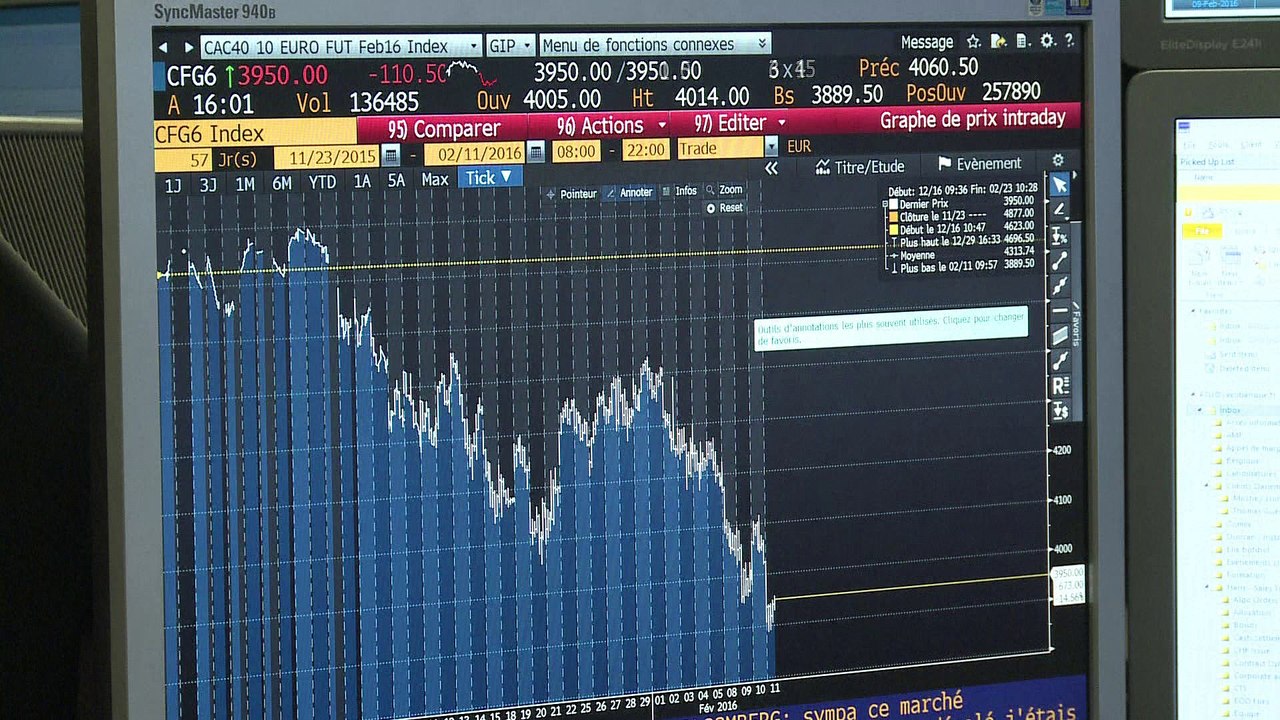Image resolution: width=1280 pixels, height=720 pixels.
Task: Click the question mark help icon
Action: pyautogui.click(x=1069, y=41)
